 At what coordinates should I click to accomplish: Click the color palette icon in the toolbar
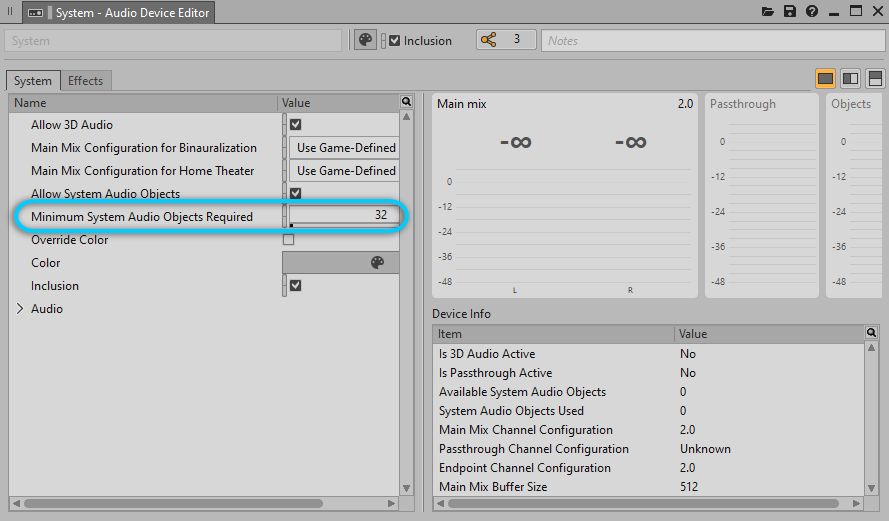(x=366, y=40)
